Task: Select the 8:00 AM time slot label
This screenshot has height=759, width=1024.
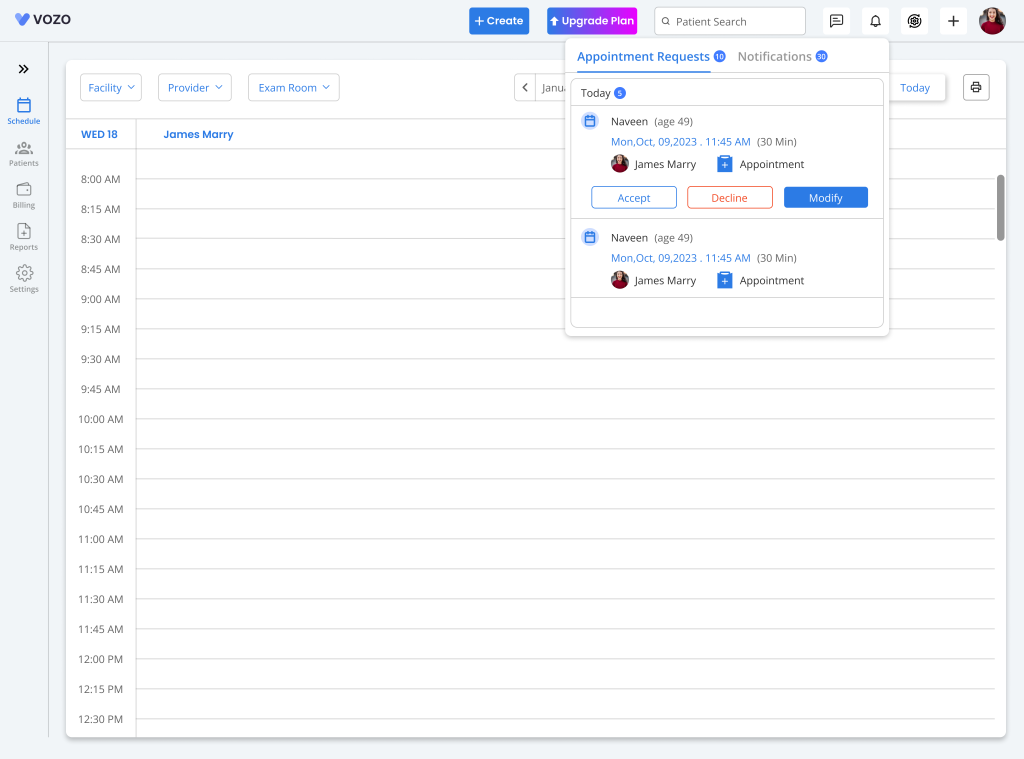Action: click(101, 180)
